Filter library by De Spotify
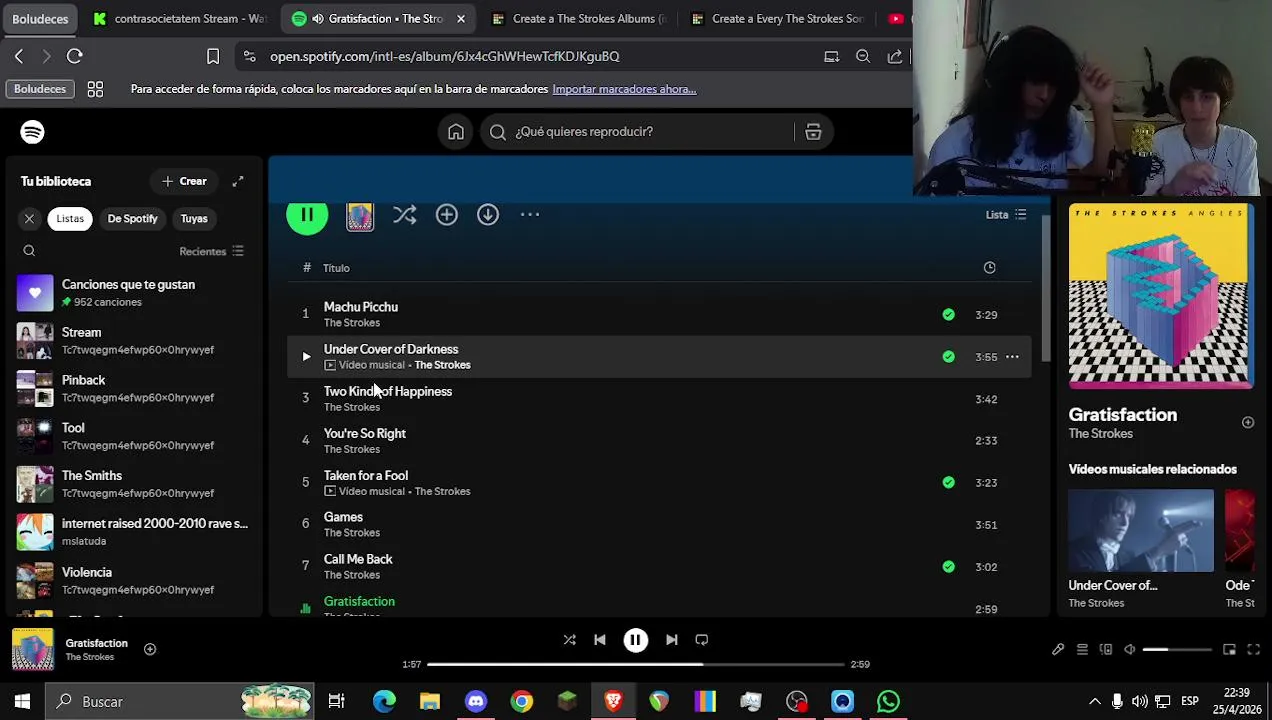Image resolution: width=1272 pixels, height=720 pixels. [x=133, y=219]
